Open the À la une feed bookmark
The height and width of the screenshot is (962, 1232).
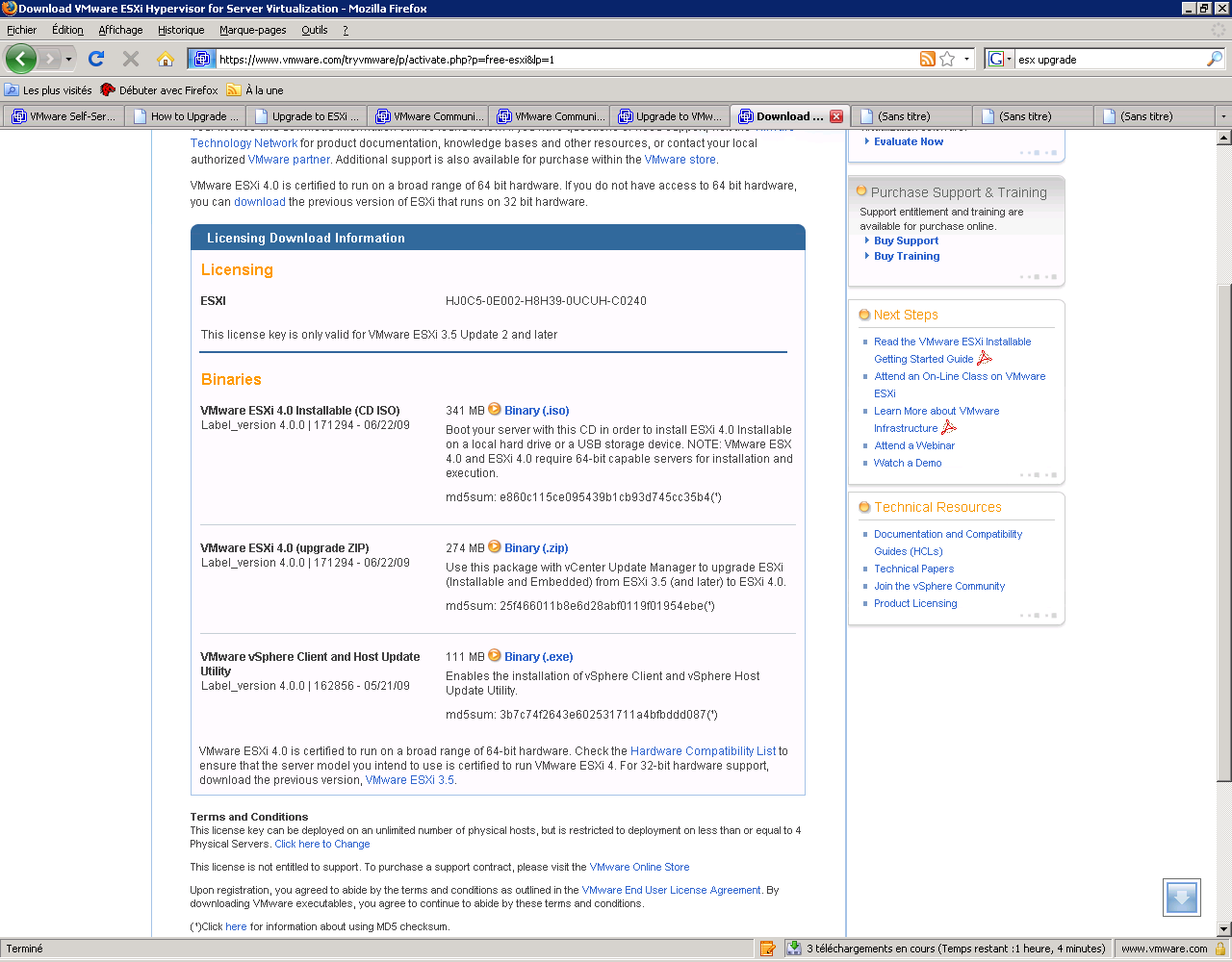point(255,90)
